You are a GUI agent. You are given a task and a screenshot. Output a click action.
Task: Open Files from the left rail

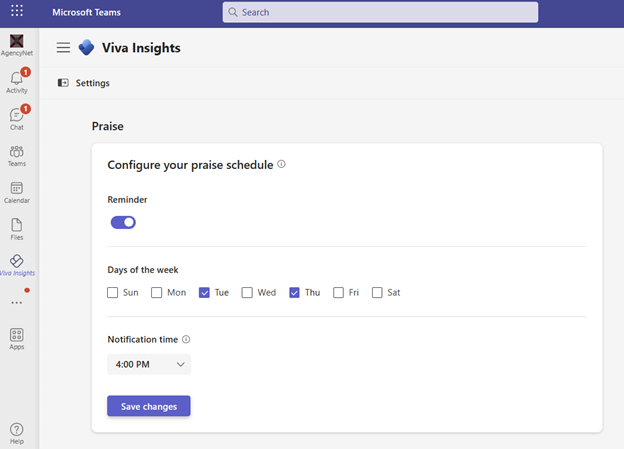coord(16,227)
